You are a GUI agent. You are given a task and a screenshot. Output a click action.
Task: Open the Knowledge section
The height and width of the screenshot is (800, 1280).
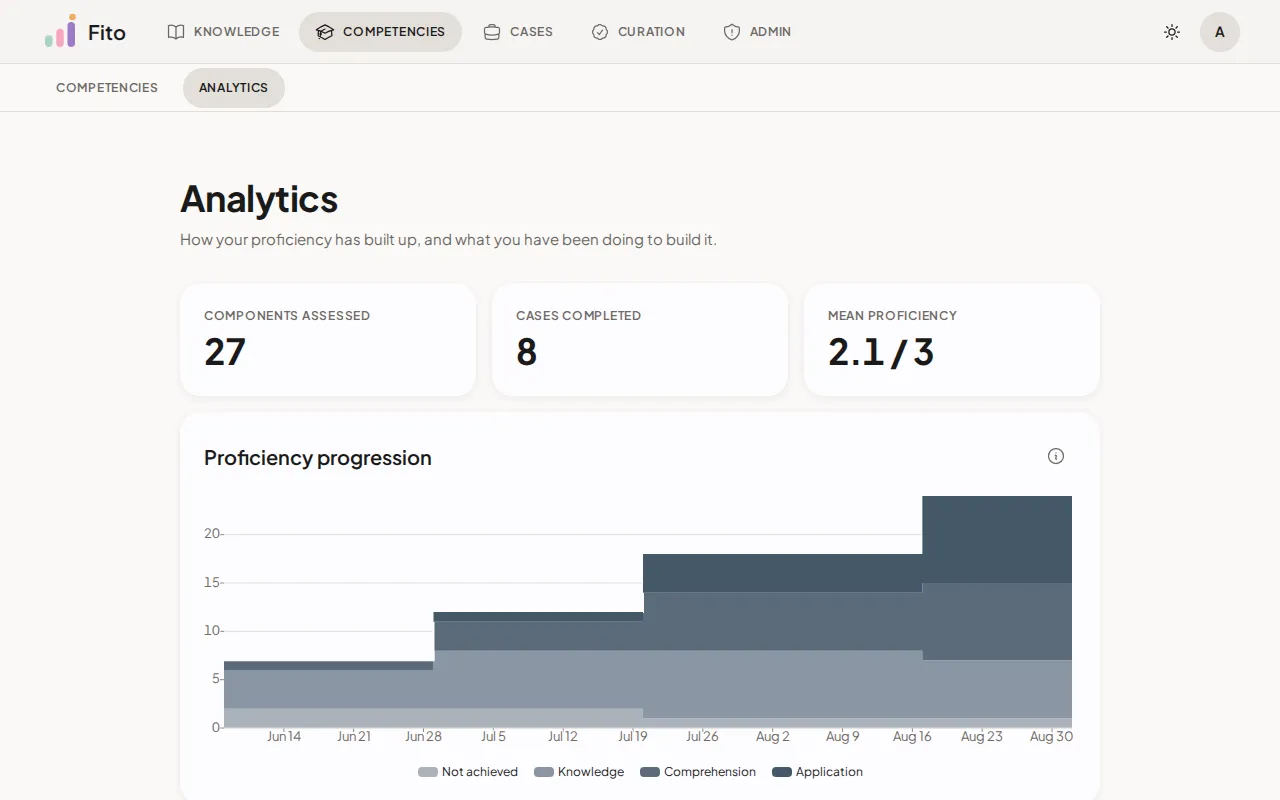point(224,32)
